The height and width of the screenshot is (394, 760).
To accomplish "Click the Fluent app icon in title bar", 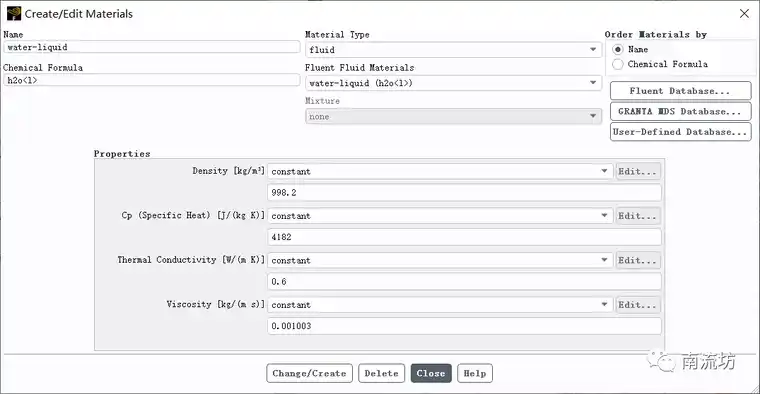I will (14, 14).
